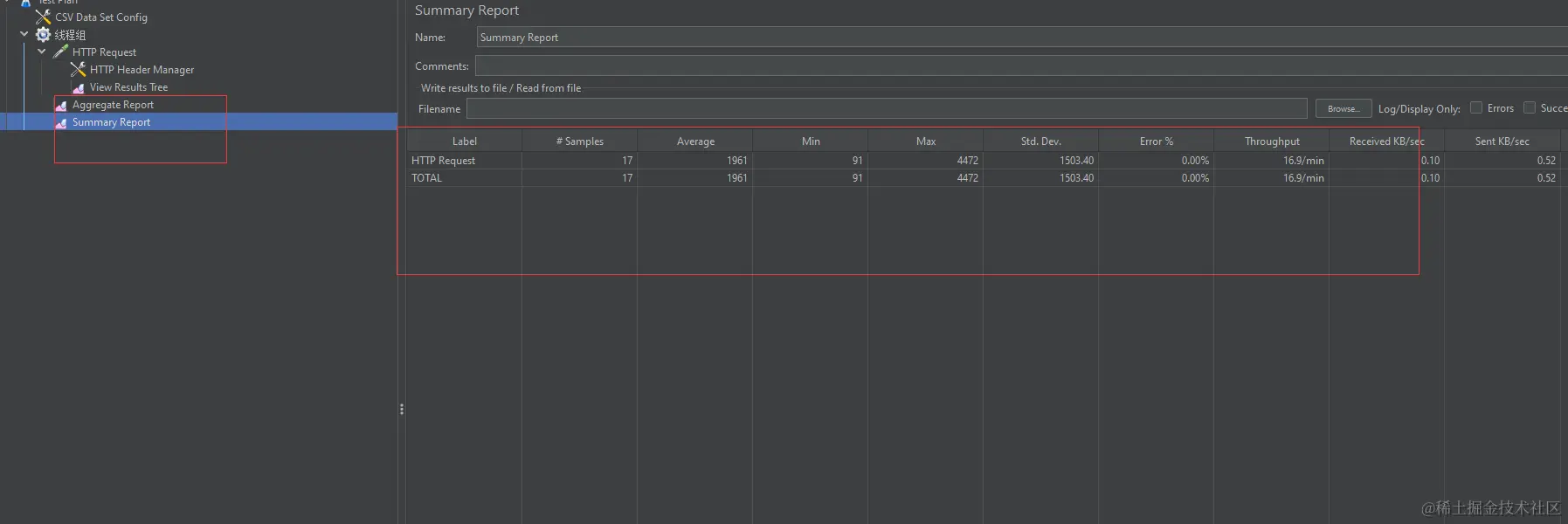Viewport: 1568px width, 524px height.
Task: Click Error % 0.00% in HTTP Request row
Action: [x=1196, y=161]
